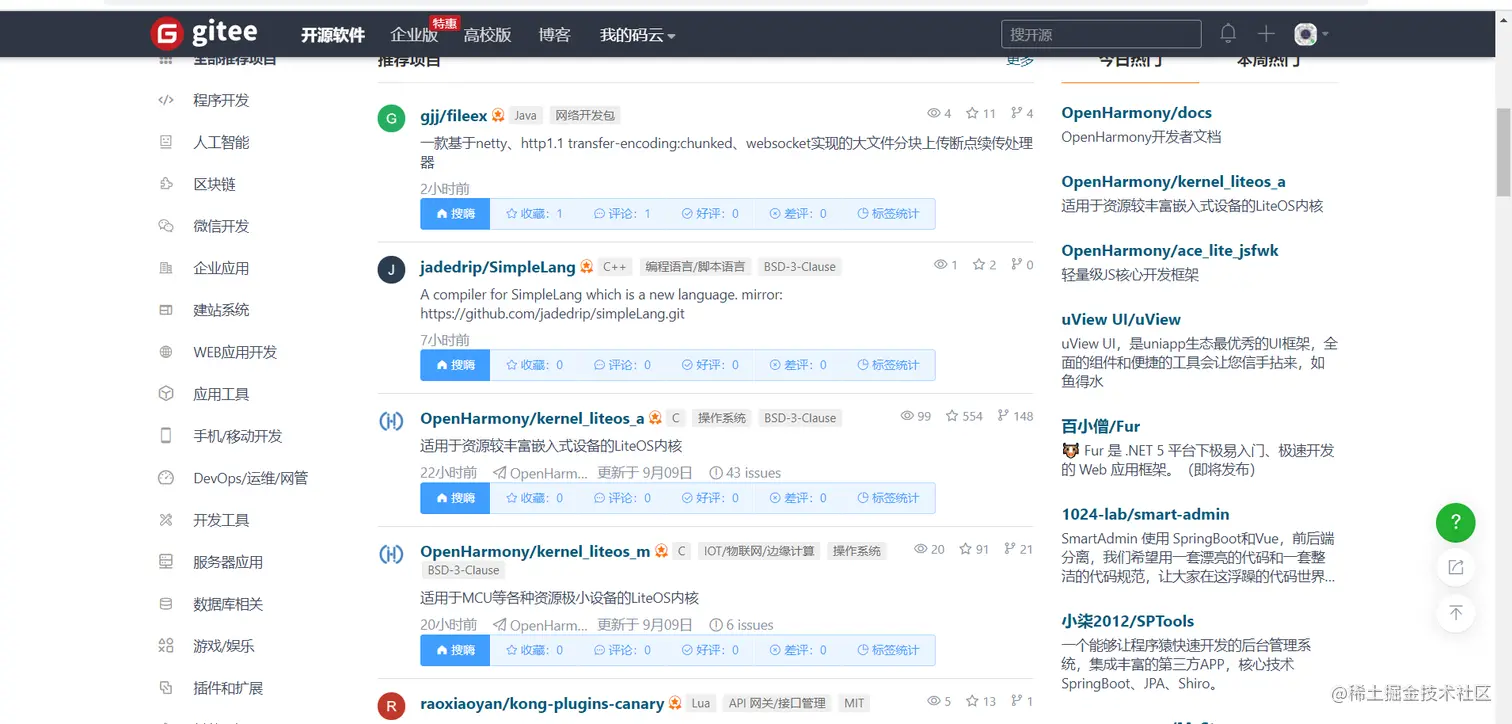The image size is (1512, 724).
Task: Click the 开发工具 tools icon
Action: click(166, 520)
